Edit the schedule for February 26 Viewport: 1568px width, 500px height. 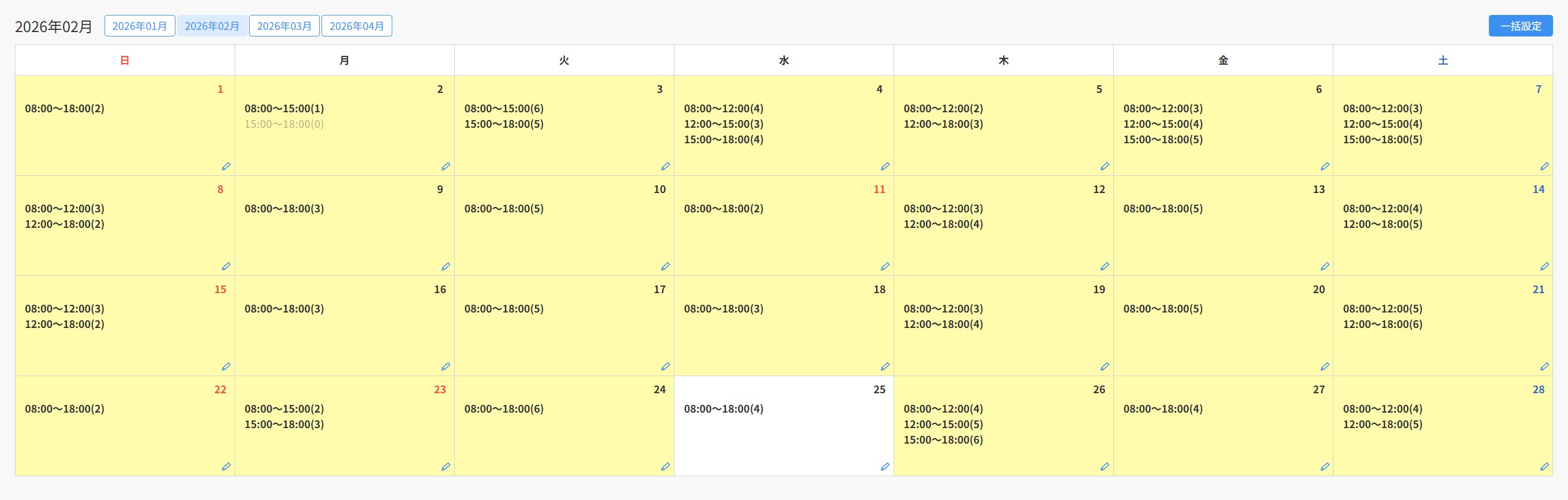(x=1105, y=467)
